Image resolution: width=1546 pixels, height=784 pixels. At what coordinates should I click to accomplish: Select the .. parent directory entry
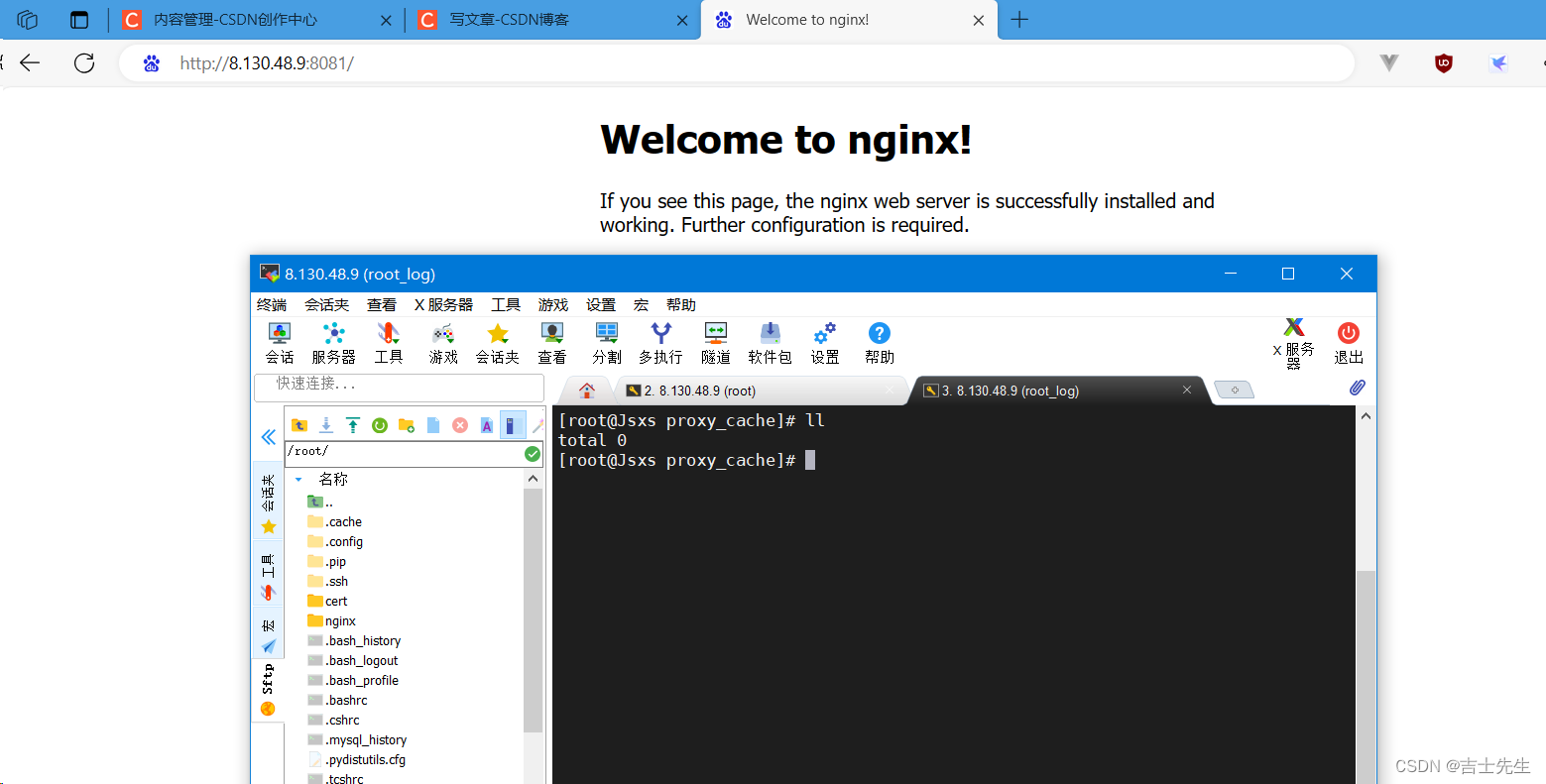(320, 503)
